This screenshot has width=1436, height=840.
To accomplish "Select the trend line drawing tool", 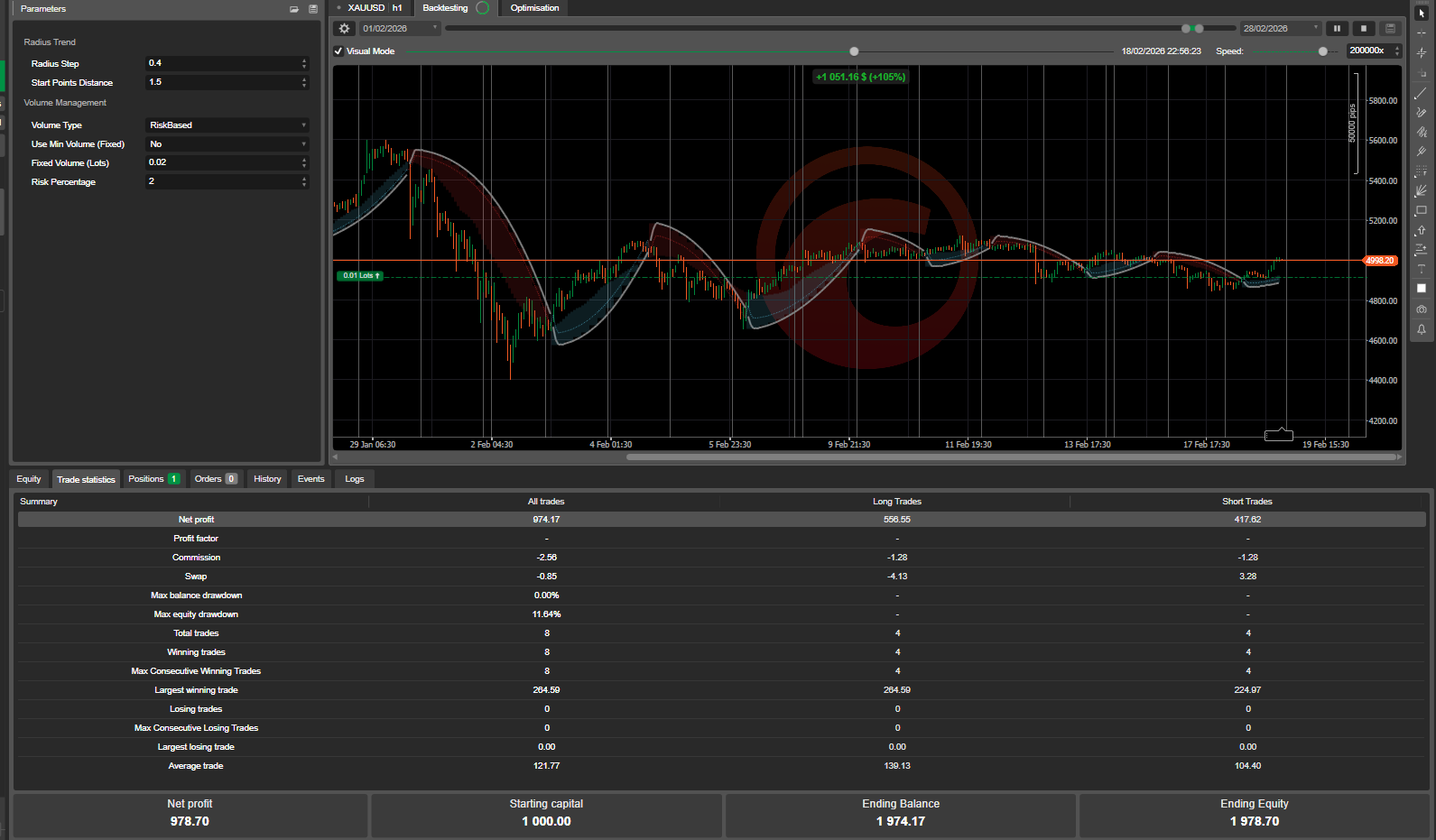I will pyautogui.click(x=1422, y=93).
